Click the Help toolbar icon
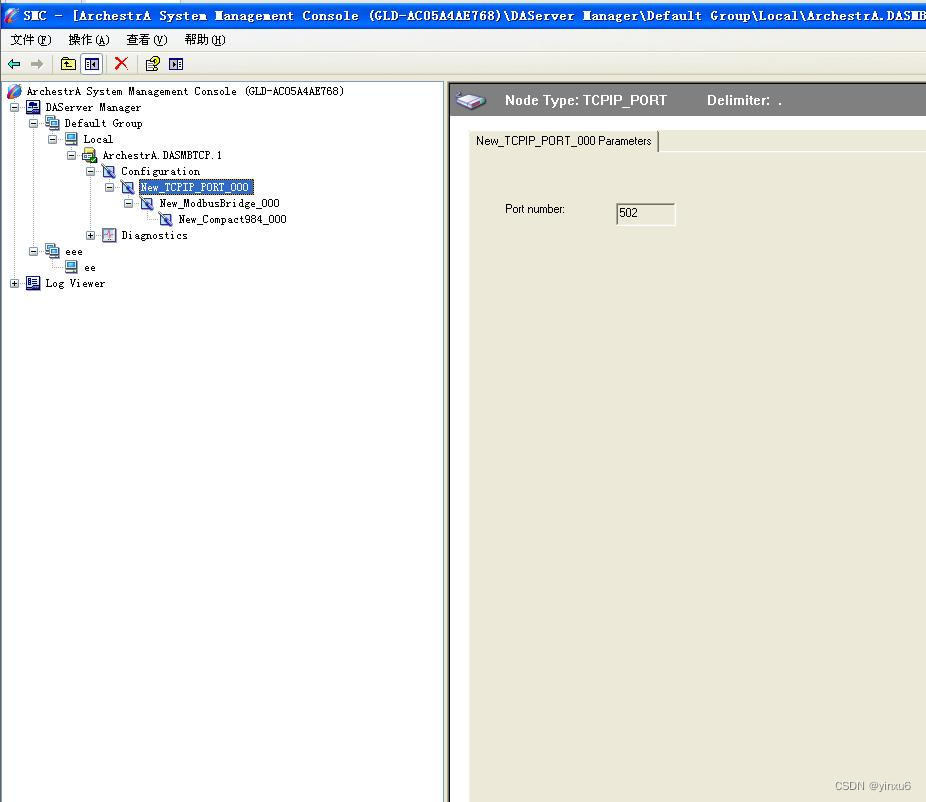 [152, 63]
